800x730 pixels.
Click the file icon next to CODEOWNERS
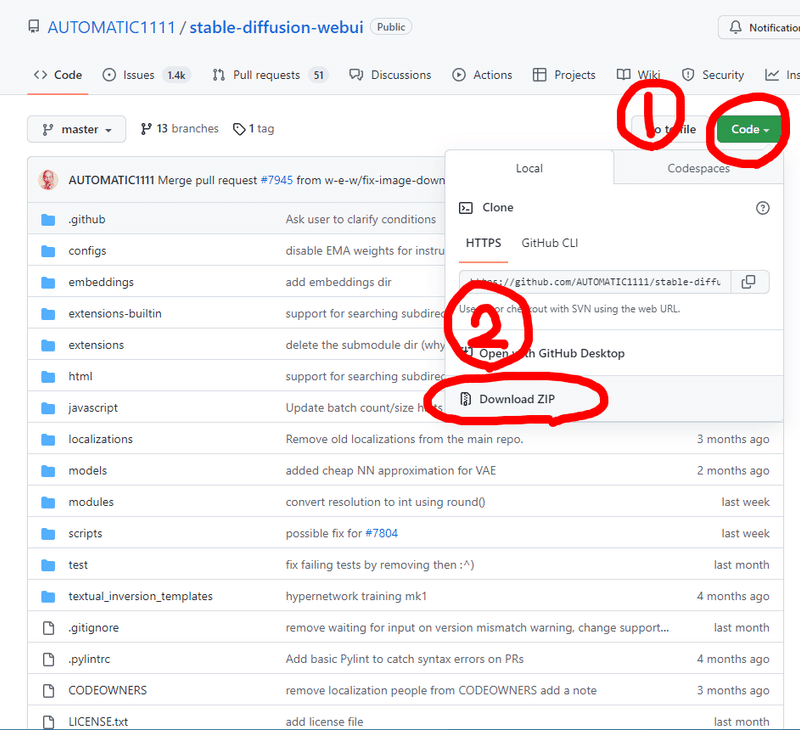[x=48, y=691]
